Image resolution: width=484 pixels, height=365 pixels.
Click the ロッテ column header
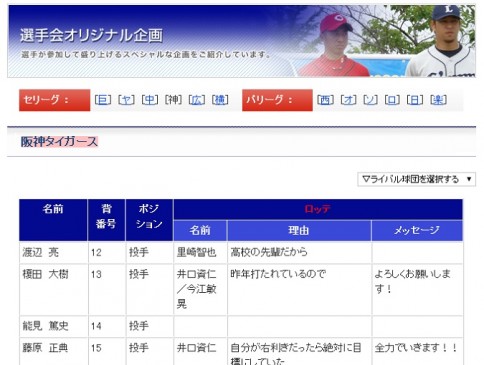click(318, 209)
